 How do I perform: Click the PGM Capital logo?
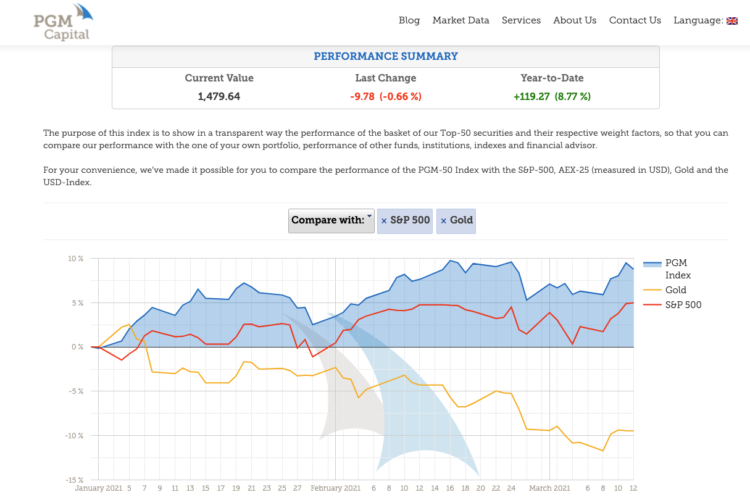(x=62, y=22)
